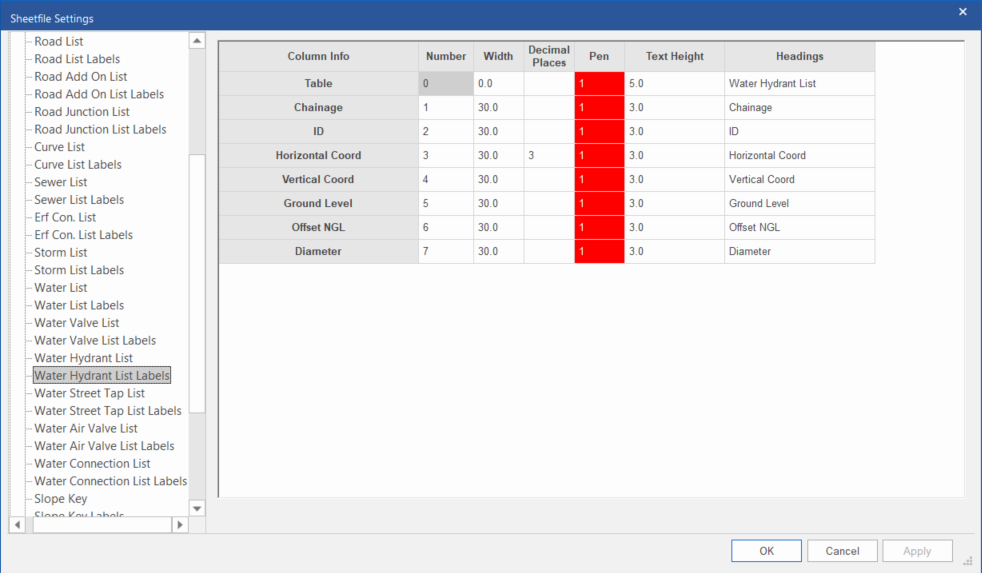
Task: Pick the Diameter row pen color
Action: tap(599, 252)
